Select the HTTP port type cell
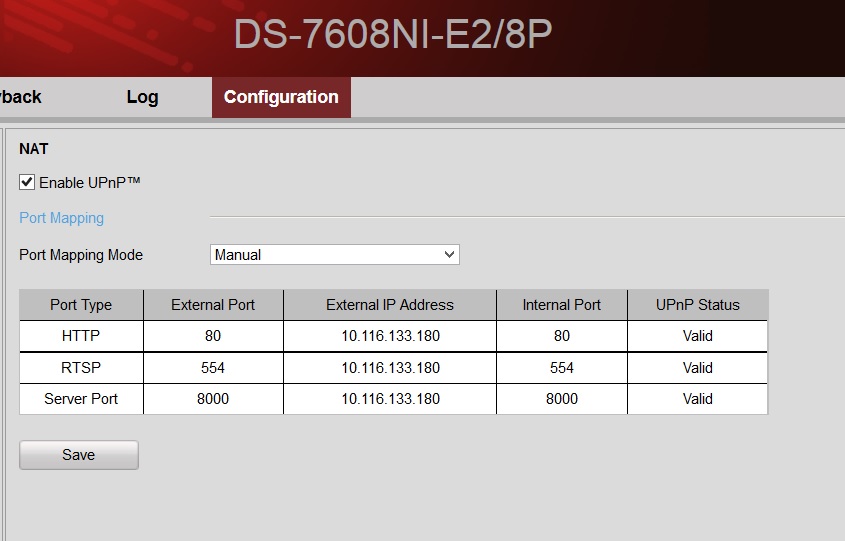 point(81,336)
